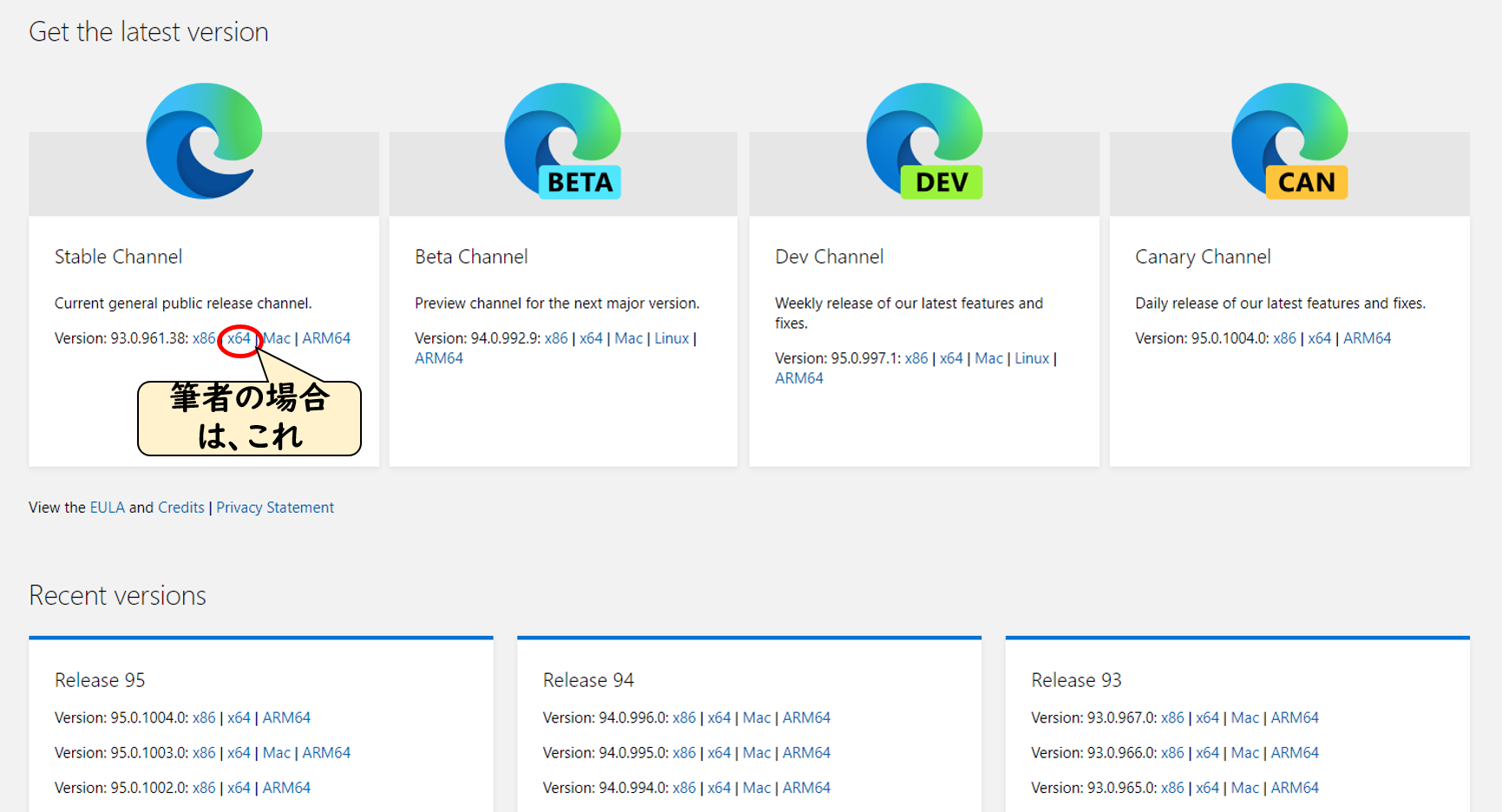This screenshot has height=812, width=1502.
Task: Download Canary 95.0.1004.0 x64 driver
Action: pos(1320,338)
